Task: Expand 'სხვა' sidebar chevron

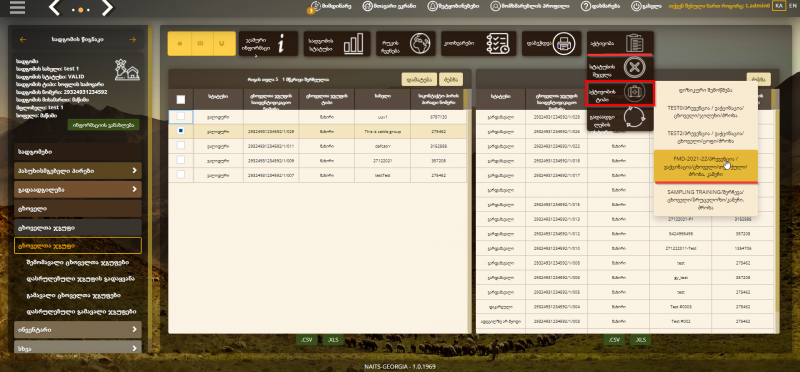Action: (135, 349)
